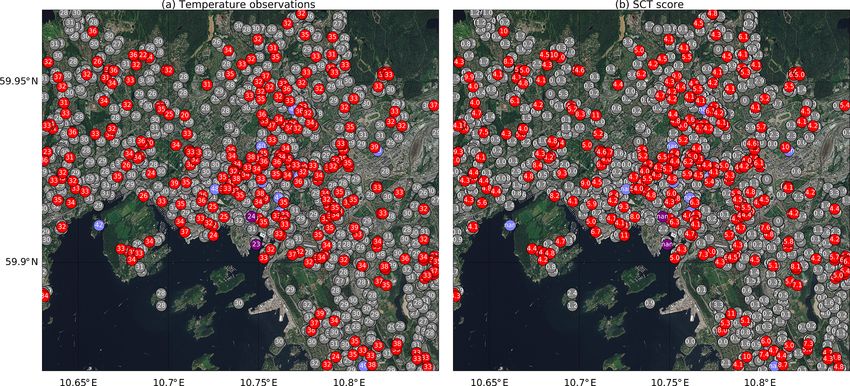Click the purple 23 temperature marker
This screenshot has height=386, width=850.
coord(256,245)
